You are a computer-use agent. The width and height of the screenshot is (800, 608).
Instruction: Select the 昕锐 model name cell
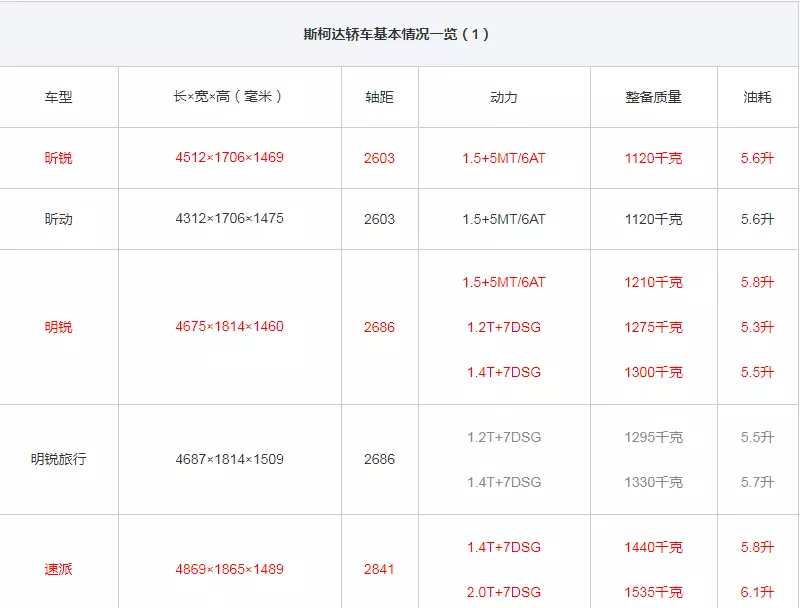click(58, 158)
